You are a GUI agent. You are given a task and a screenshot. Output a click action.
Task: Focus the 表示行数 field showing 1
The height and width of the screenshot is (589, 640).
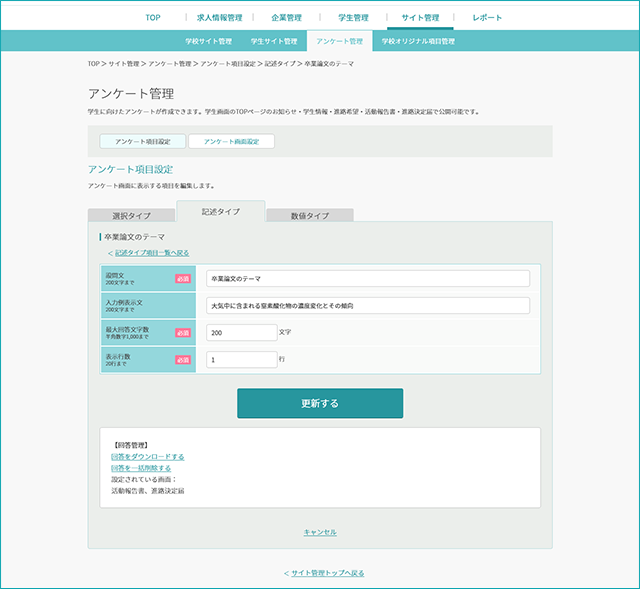point(242,360)
